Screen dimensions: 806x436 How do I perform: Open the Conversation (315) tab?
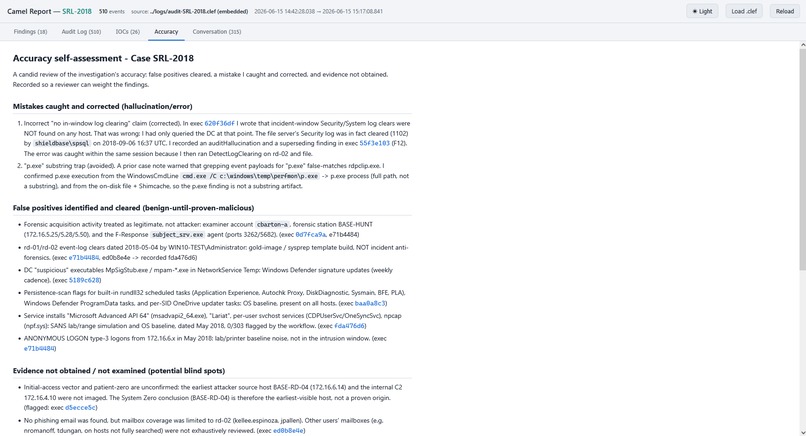(x=216, y=32)
